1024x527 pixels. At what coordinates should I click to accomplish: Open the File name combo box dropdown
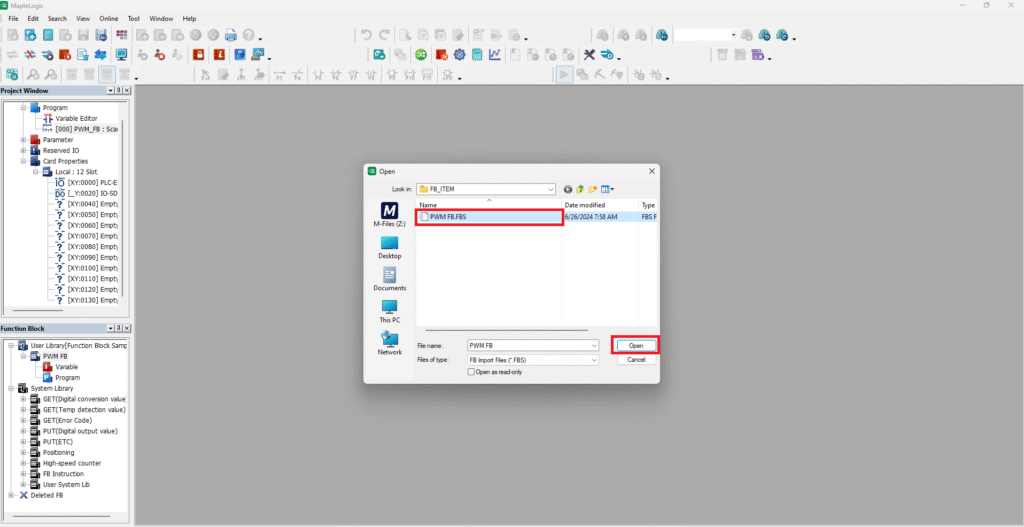[594, 345]
